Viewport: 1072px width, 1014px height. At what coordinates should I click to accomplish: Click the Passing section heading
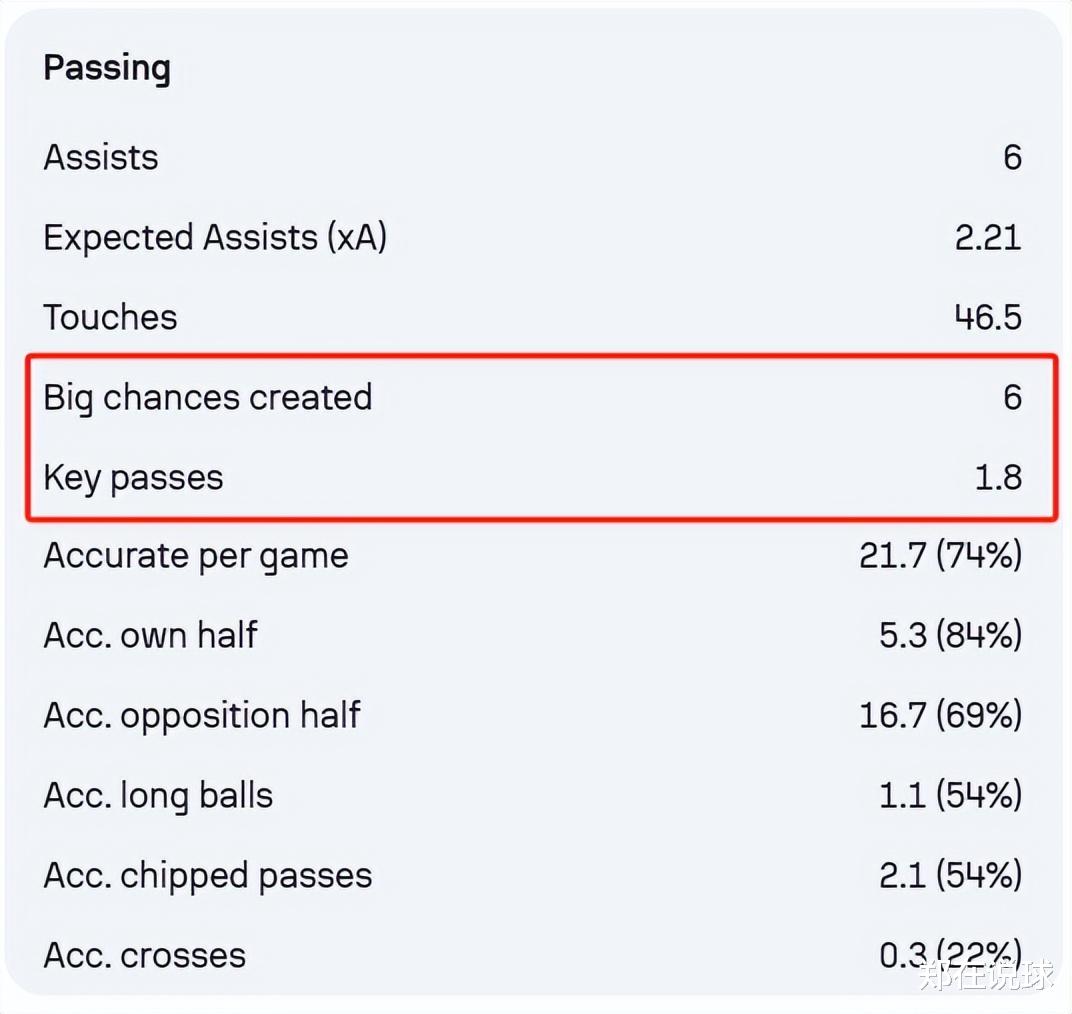107,69
